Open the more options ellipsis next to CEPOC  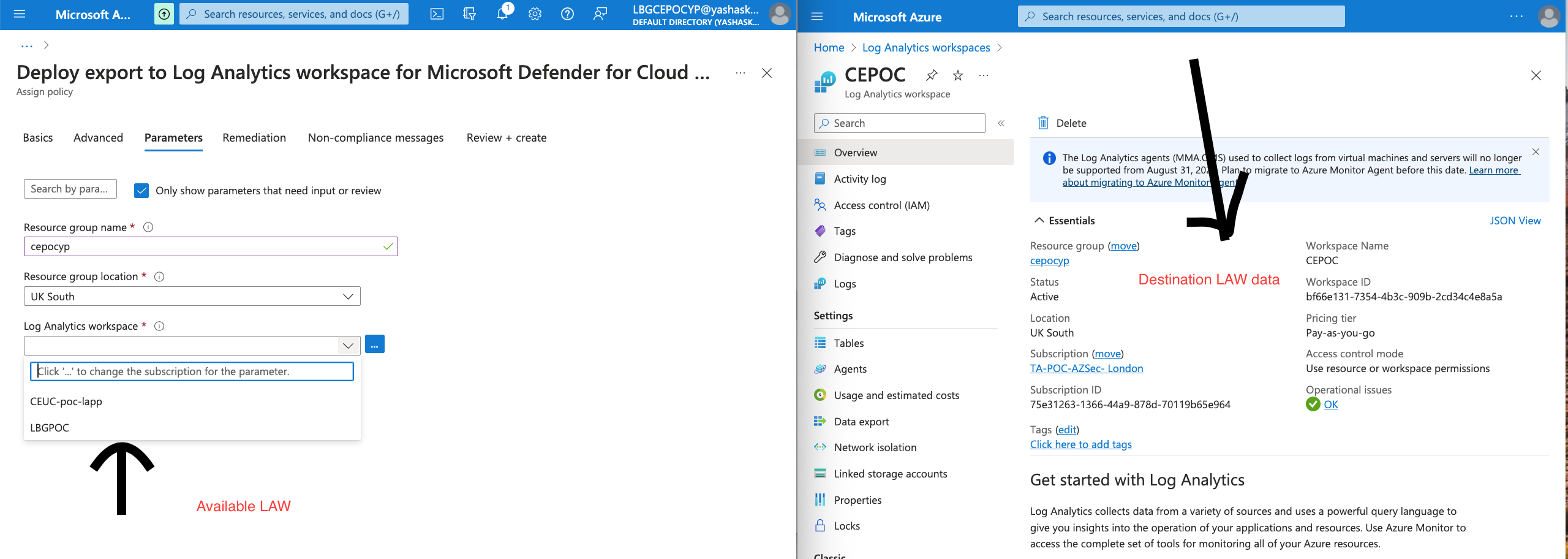tap(984, 75)
